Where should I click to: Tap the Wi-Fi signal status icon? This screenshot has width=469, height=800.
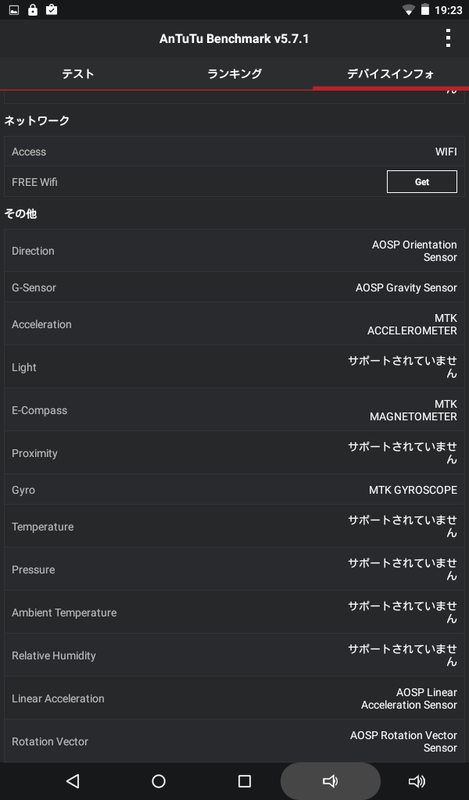408,10
